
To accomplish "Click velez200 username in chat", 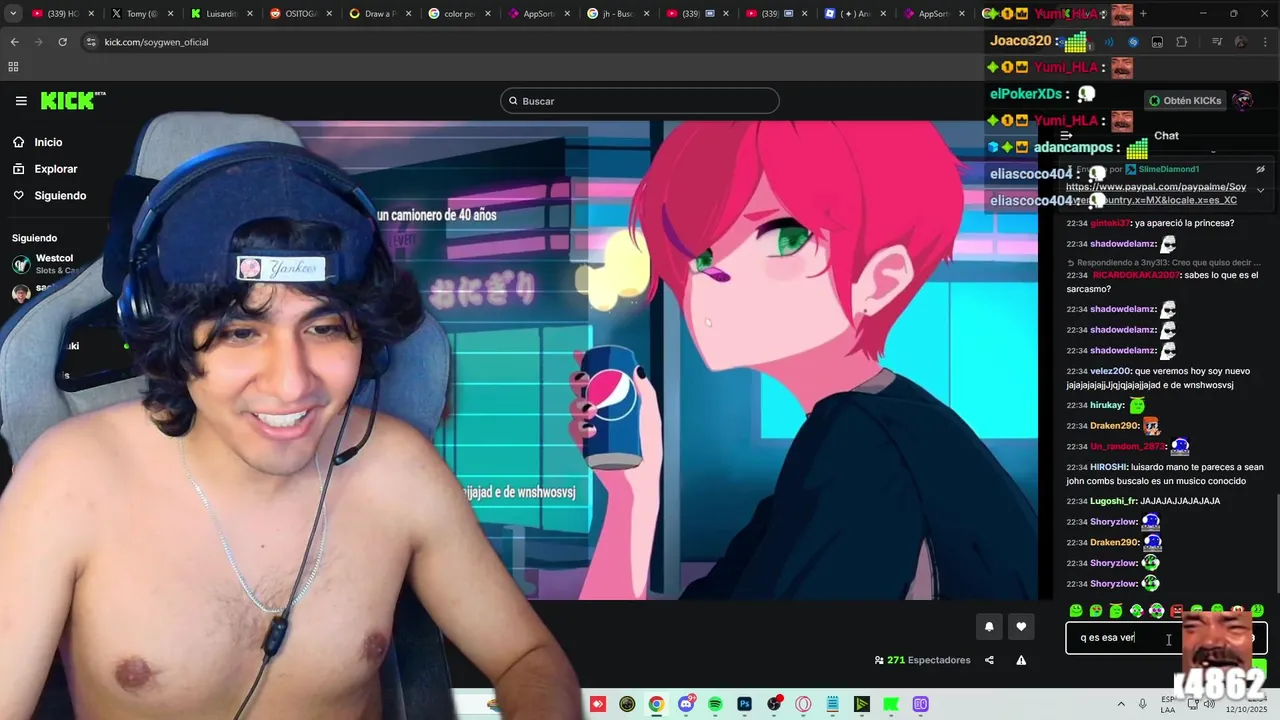I will tap(1110, 371).
